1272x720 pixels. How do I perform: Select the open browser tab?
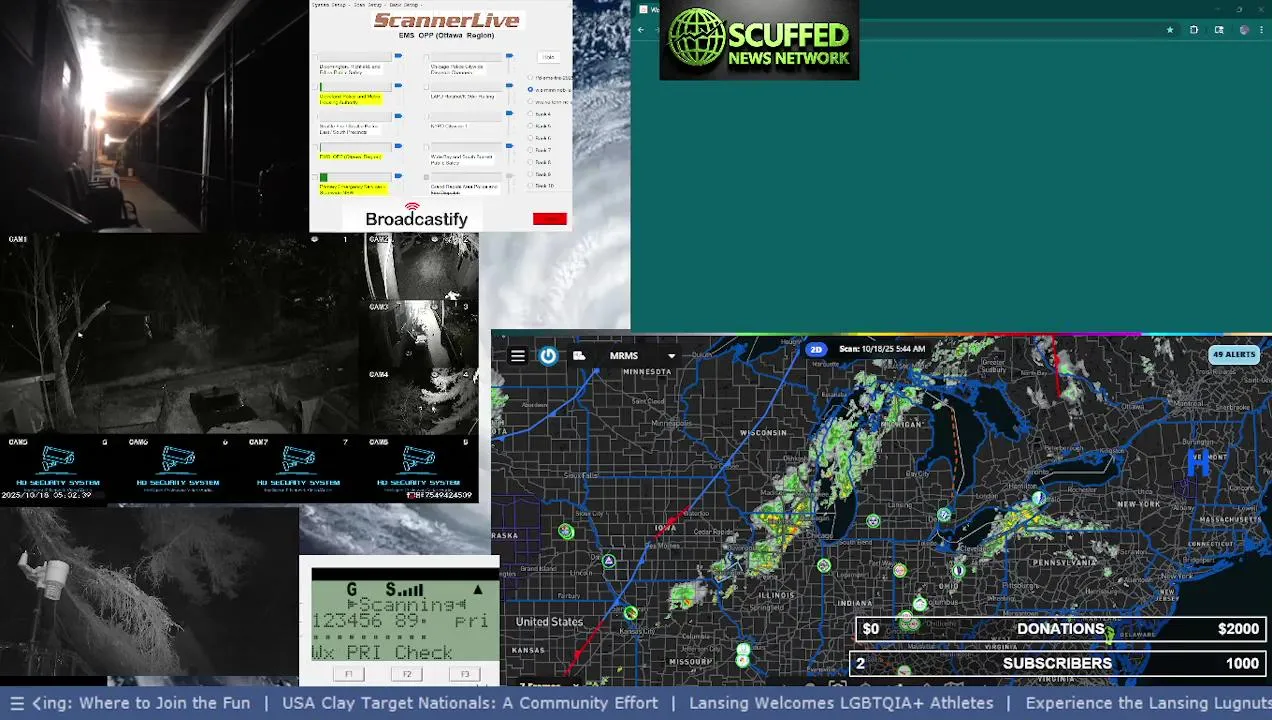click(652, 9)
